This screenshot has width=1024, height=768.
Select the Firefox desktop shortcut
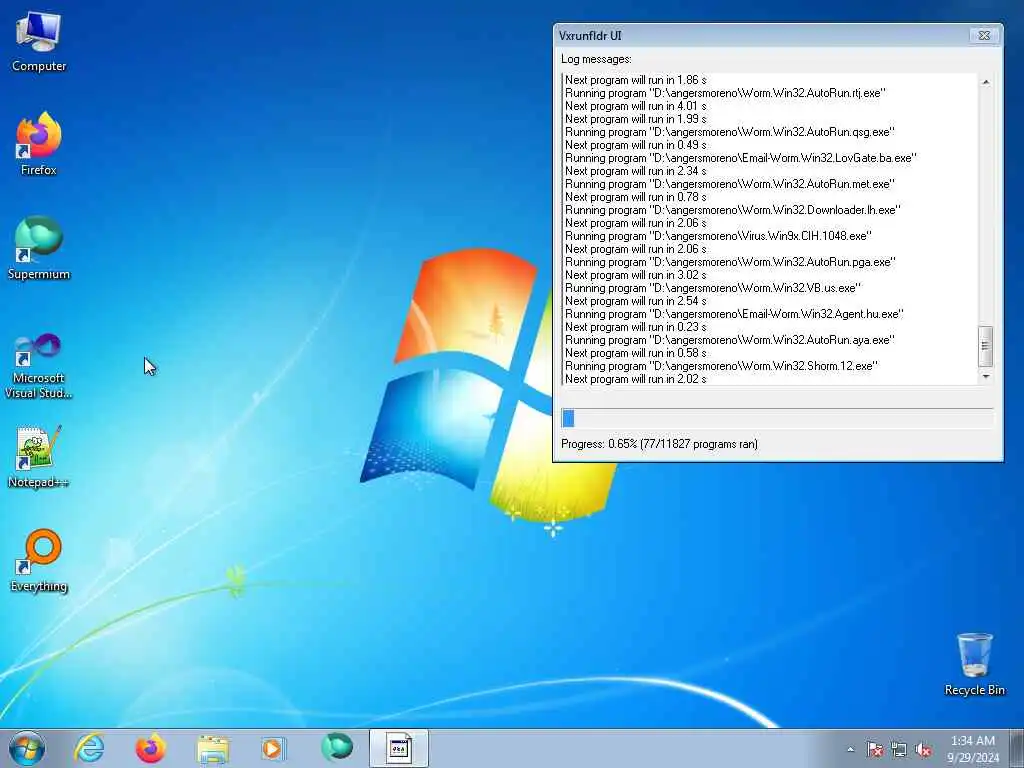click(x=39, y=144)
